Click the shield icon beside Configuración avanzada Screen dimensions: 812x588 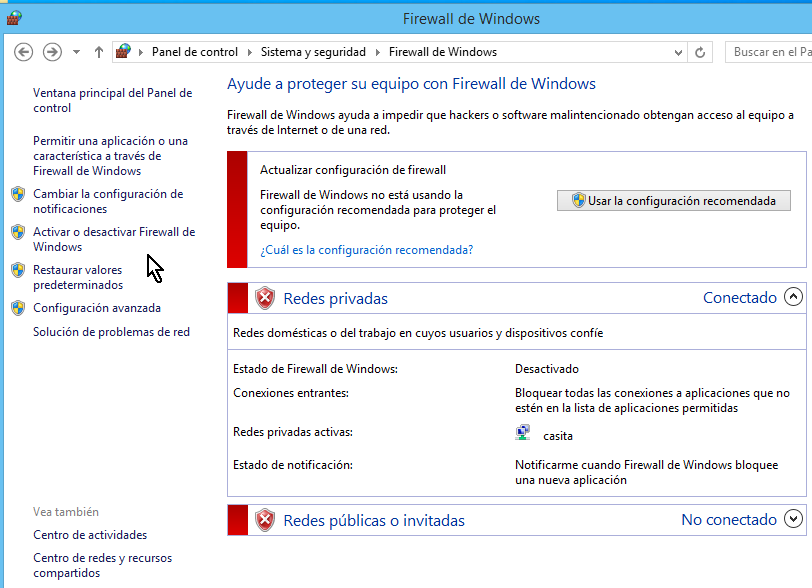click(18, 308)
